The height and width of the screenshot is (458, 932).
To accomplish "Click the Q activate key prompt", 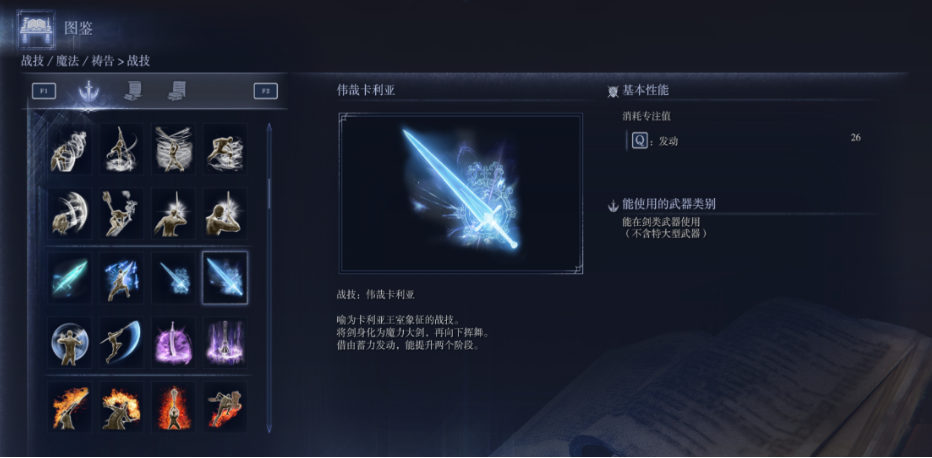I will (640, 141).
